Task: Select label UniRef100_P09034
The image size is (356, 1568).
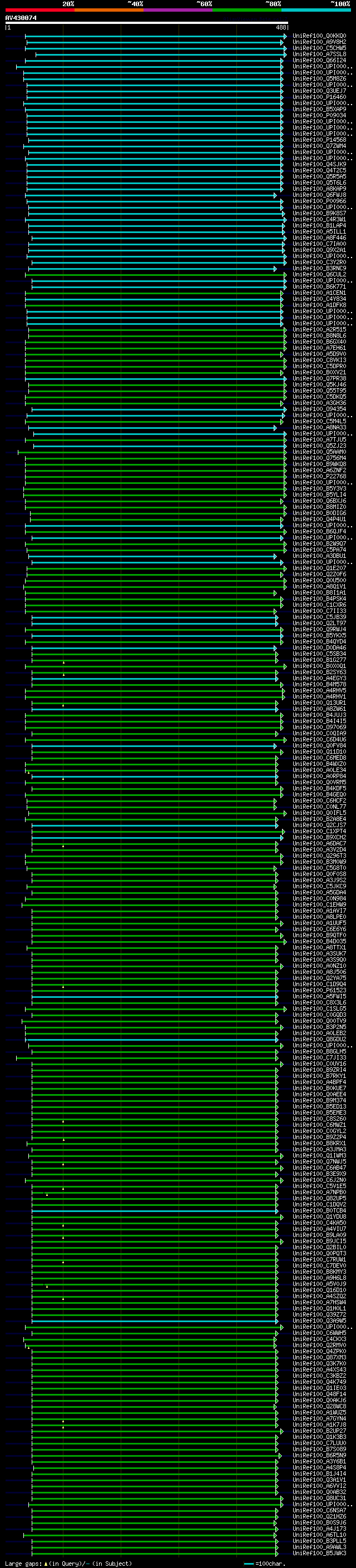Action: click(x=319, y=115)
